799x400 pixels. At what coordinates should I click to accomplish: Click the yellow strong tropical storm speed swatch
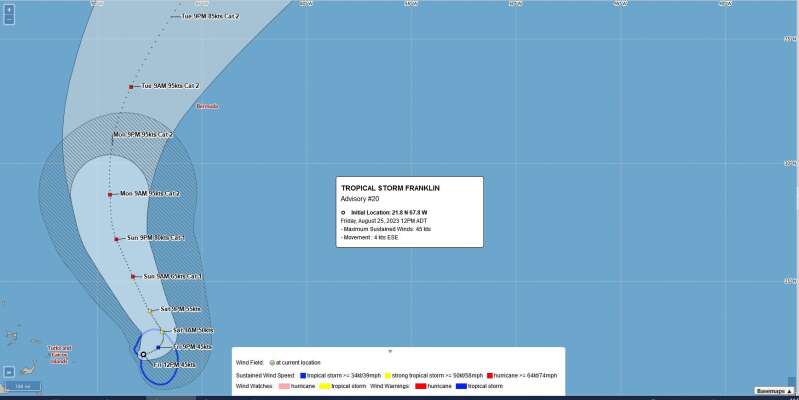coord(388,376)
